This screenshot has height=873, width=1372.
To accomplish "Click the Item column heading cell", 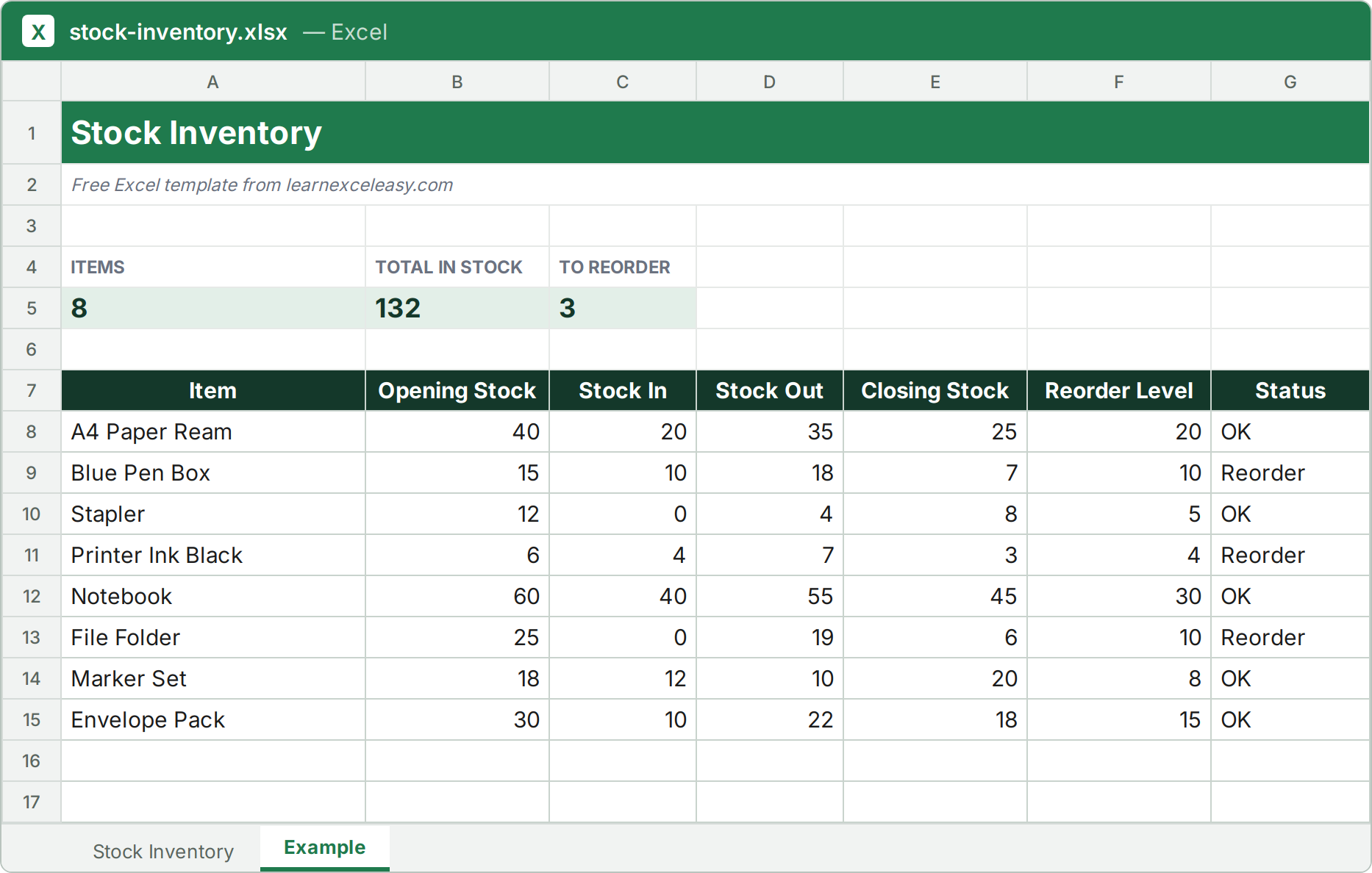I will point(213,390).
